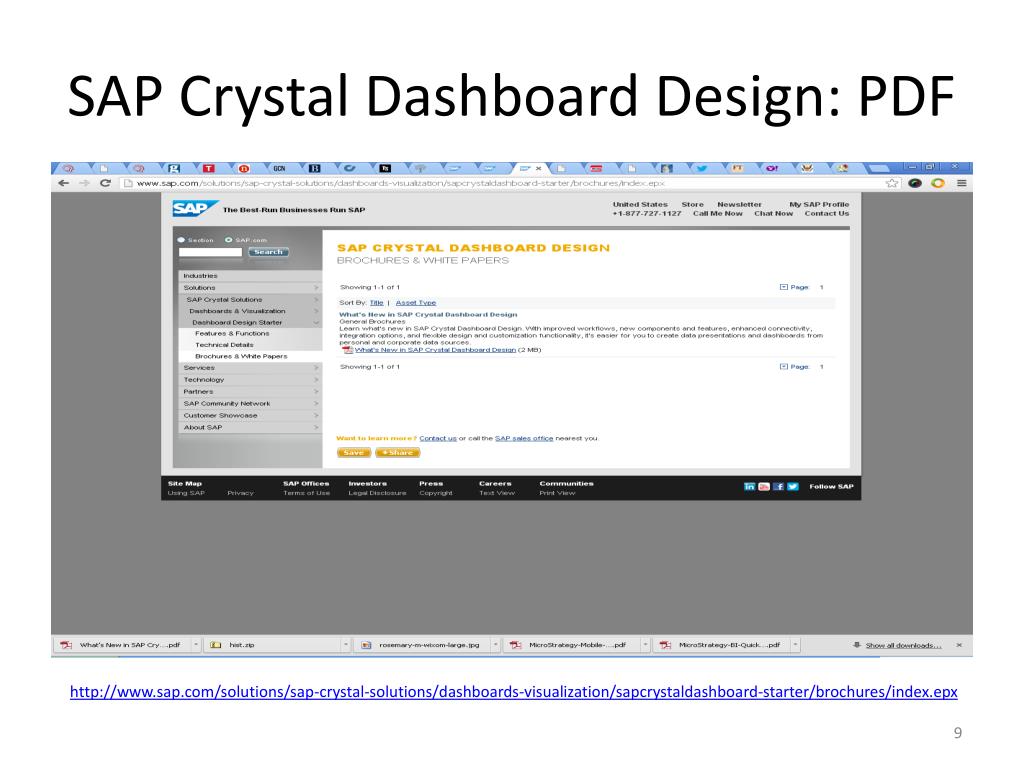Viewport: 1024px width, 768px height.
Task: Expand the SAP Community Network arrow
Action: coord(316,404)
